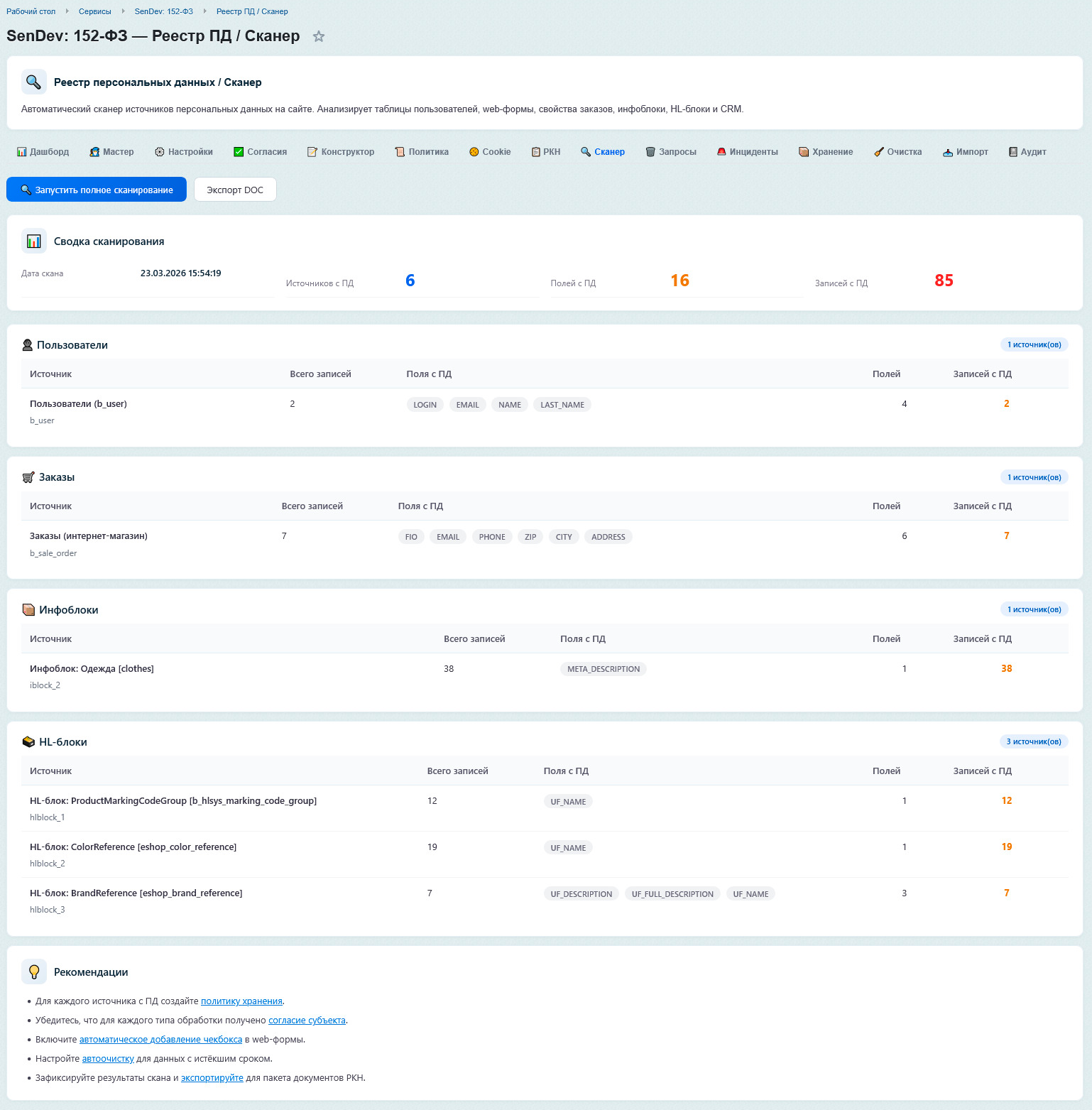The image size is (1092, 1110).
Task: Click автоматическое добавление чекбокса link
Action: 160,1040
